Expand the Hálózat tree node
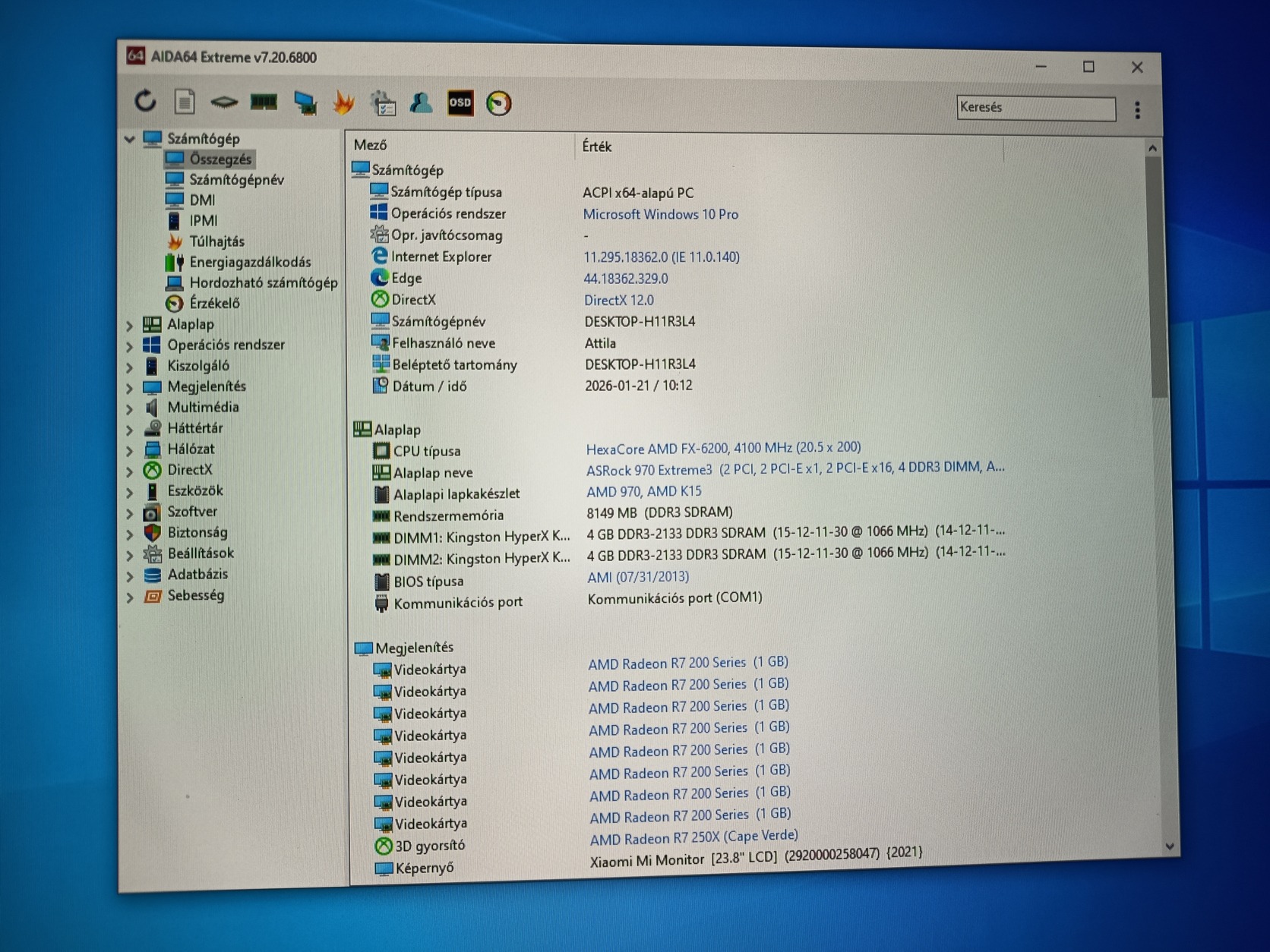1270x952 pixels. click(x=130, y=450)
